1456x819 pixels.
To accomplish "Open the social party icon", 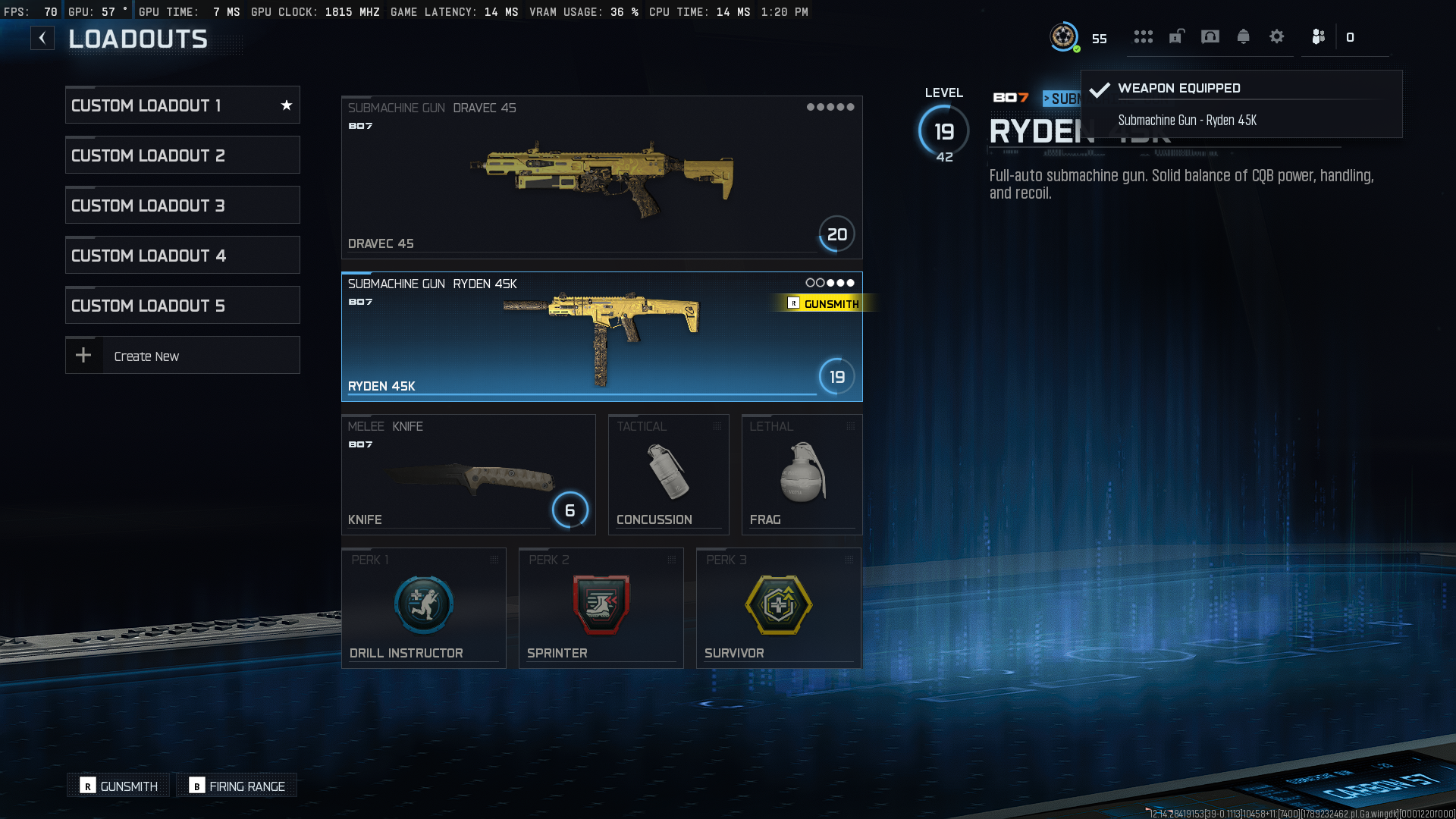I will click(x=1318, y=36).
